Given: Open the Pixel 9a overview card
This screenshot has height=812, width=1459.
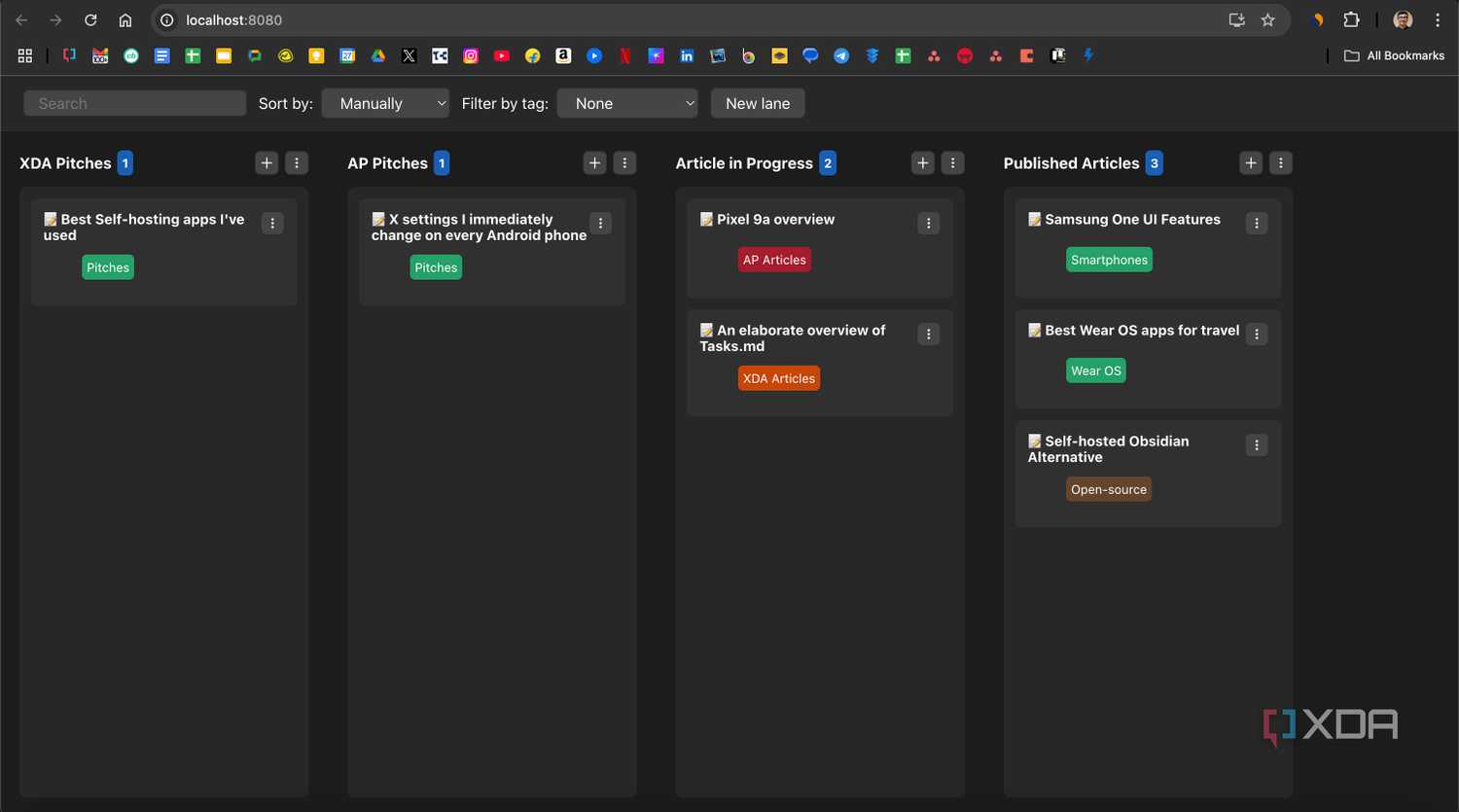Looking at the screenshot, I should click(820, 249).
